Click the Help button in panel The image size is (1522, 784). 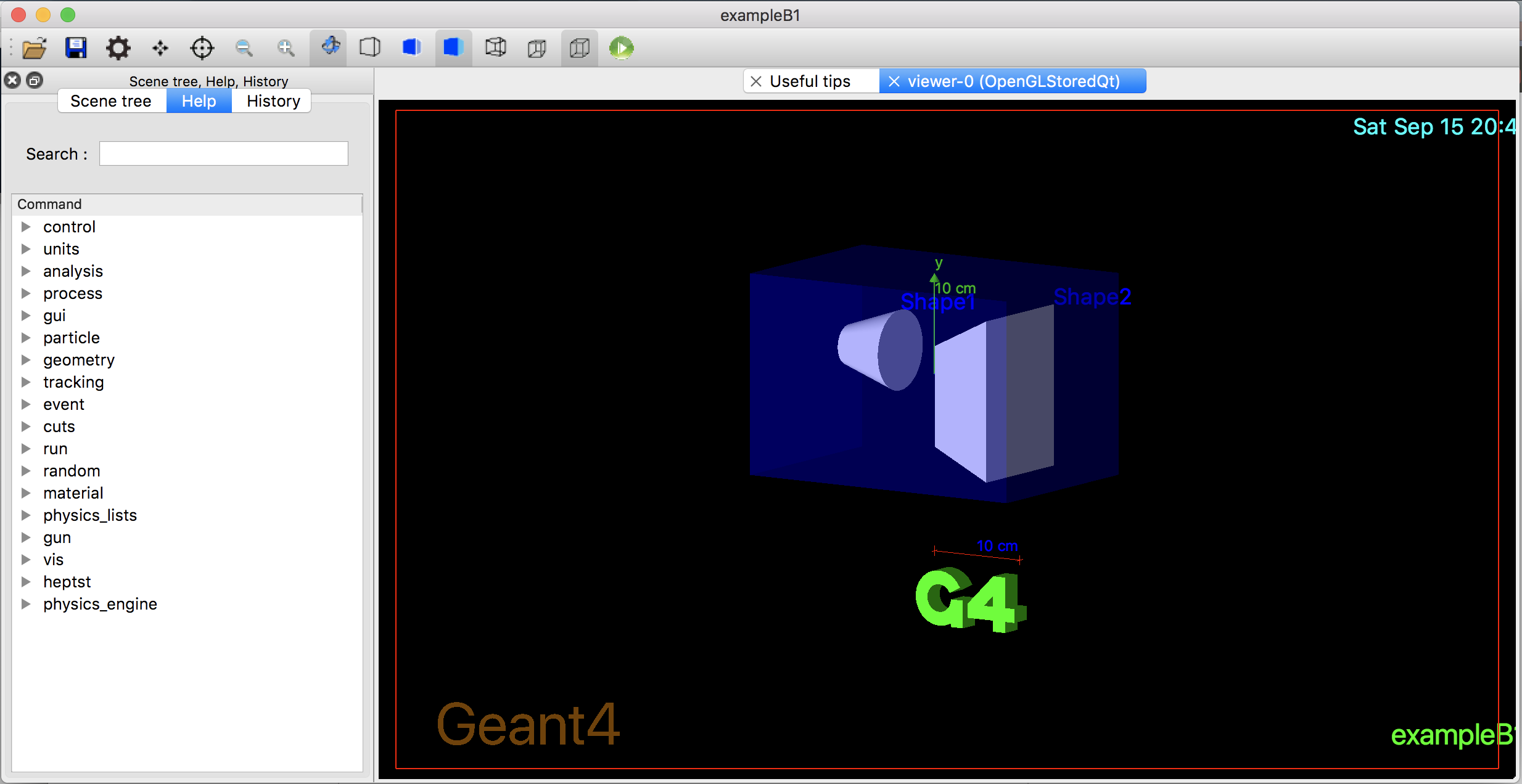tap(198, 100)
